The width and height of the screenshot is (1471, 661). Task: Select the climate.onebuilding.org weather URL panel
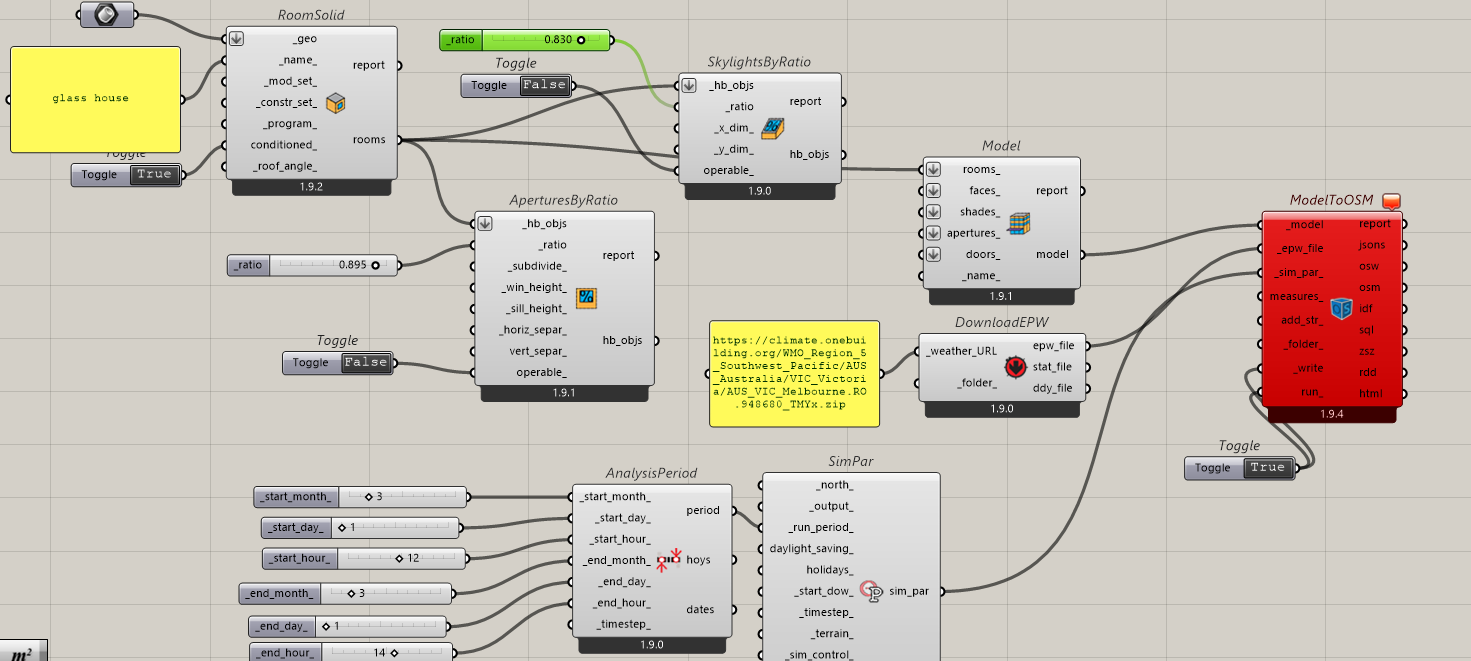pos(794,373)
